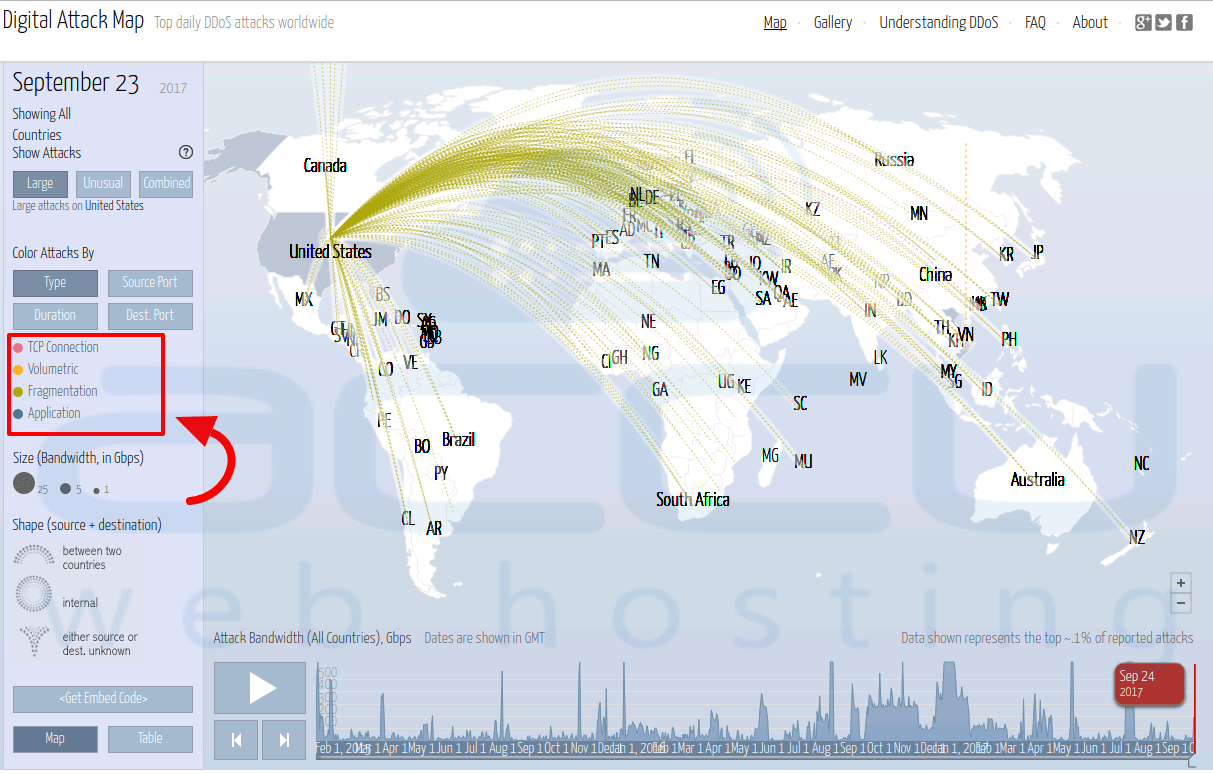This screenshot has width=1213, height=774.
Task: Share via the Twitter icon
Action: pos(1163,23)
